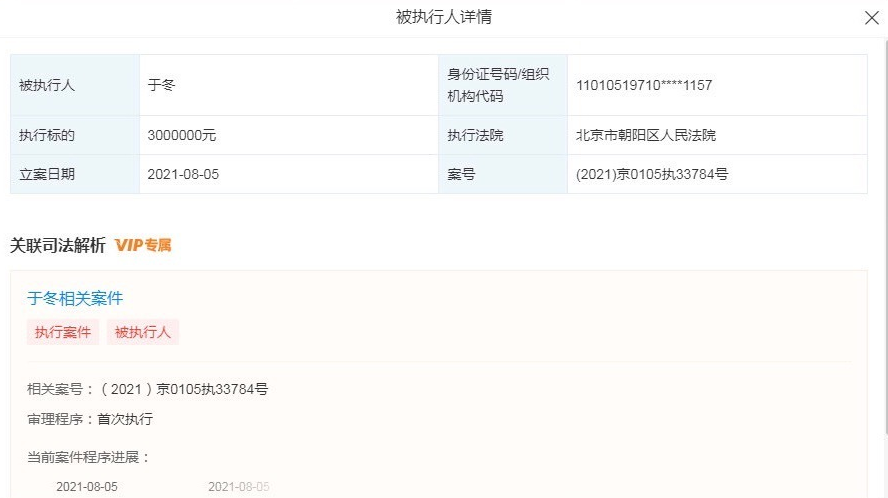Select ID number 11010519710****1157
Viewport: 888px width, 498px height.
(644, 85)
